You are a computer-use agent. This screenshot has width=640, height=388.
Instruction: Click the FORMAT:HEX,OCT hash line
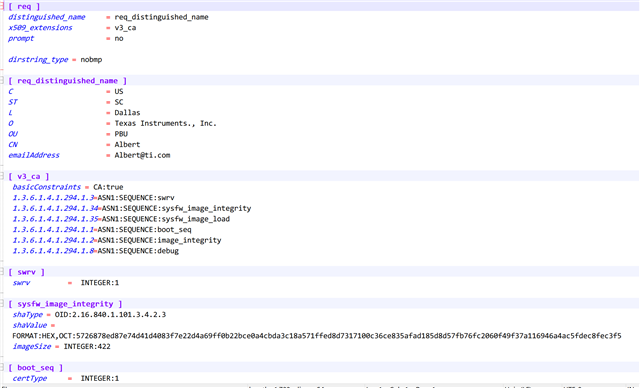click(317, 335)
